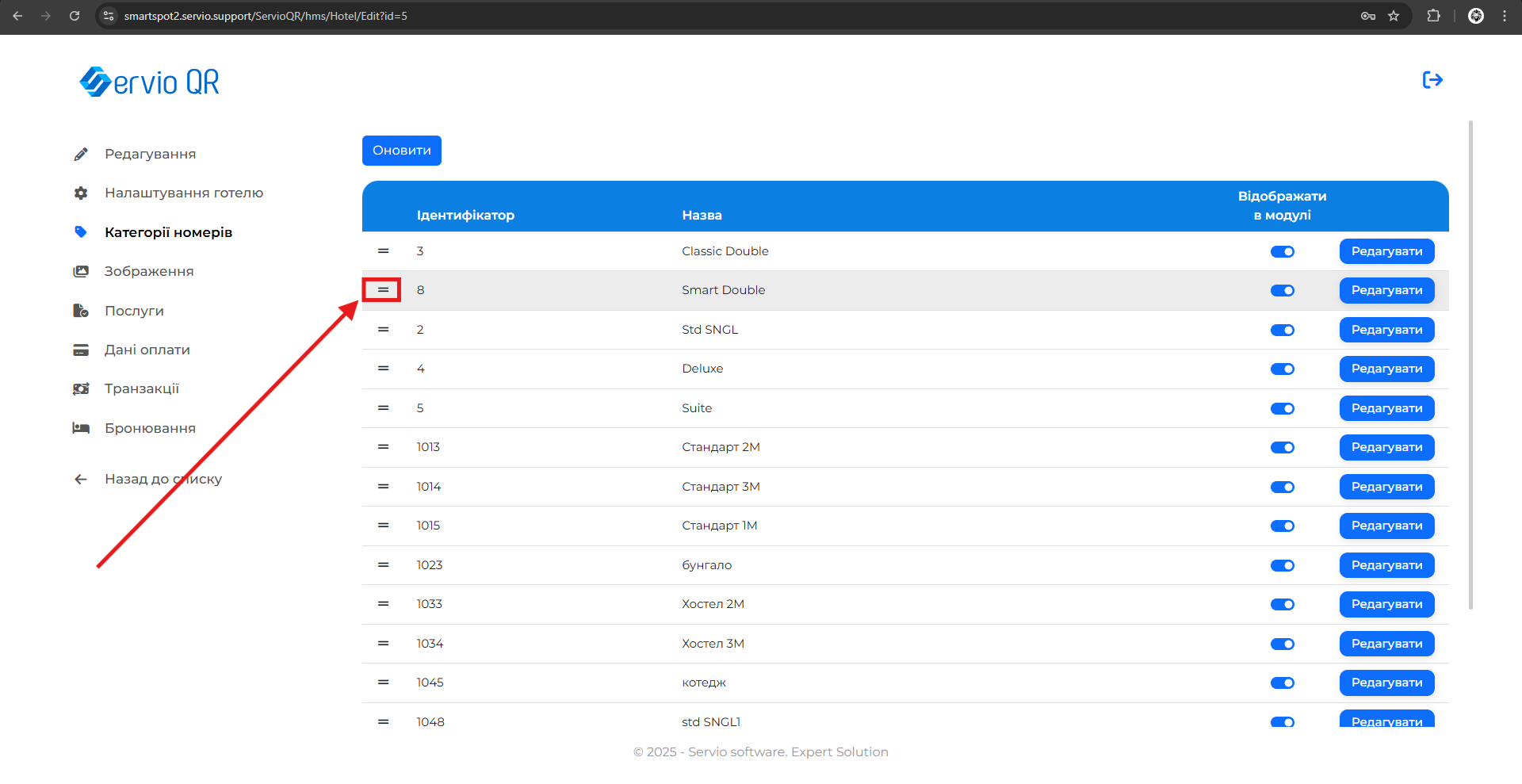Viewport: 1522px width, 784px height.
Task: Click the gear icon for Налаштування готелю
Action: point(81,193)
